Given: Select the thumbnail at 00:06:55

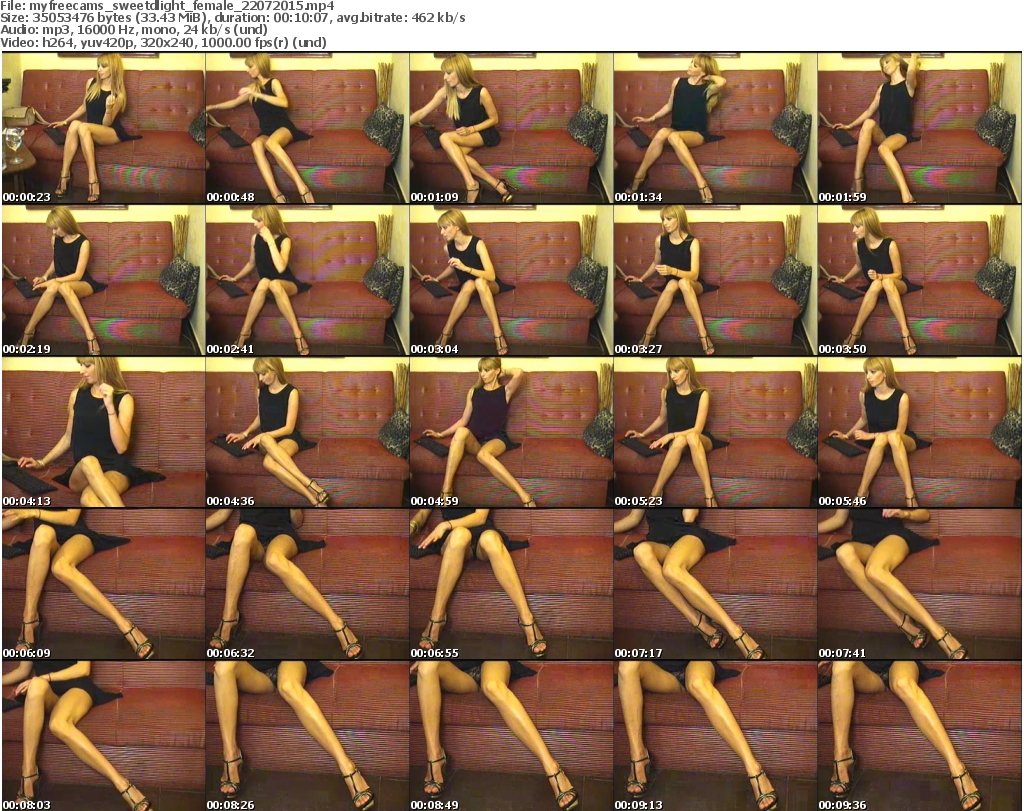Looking at the screenshot, I should (511, 584).
